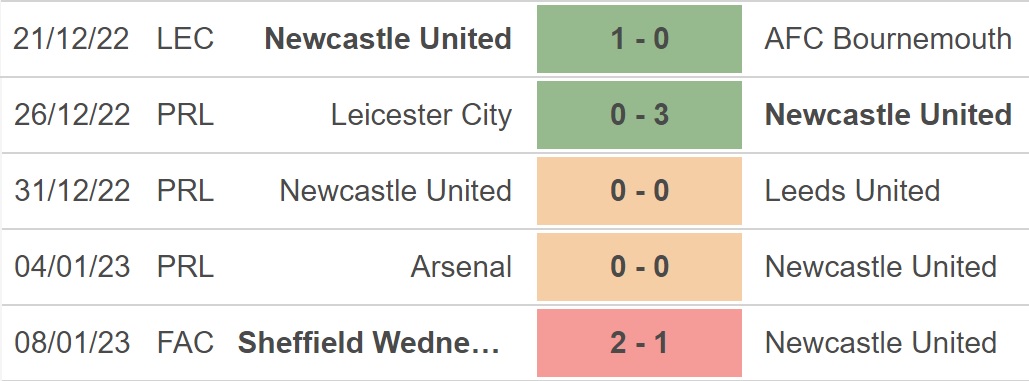Open AFC Bournemouth team link
The image size is (1029, 381).
[x=888, y=39]
